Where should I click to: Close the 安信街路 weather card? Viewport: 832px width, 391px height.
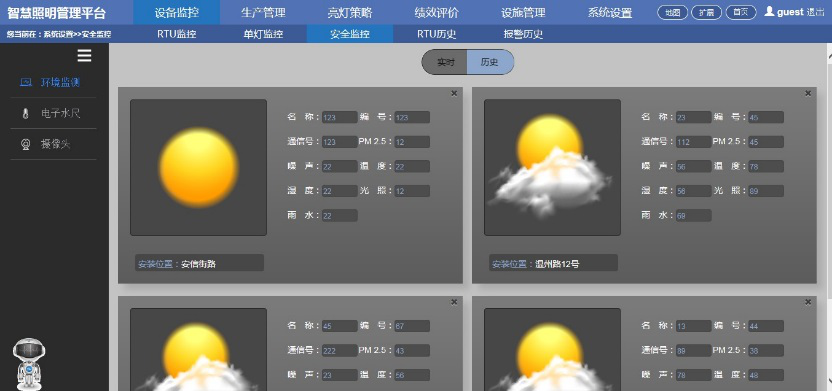[x=454, y=93]
